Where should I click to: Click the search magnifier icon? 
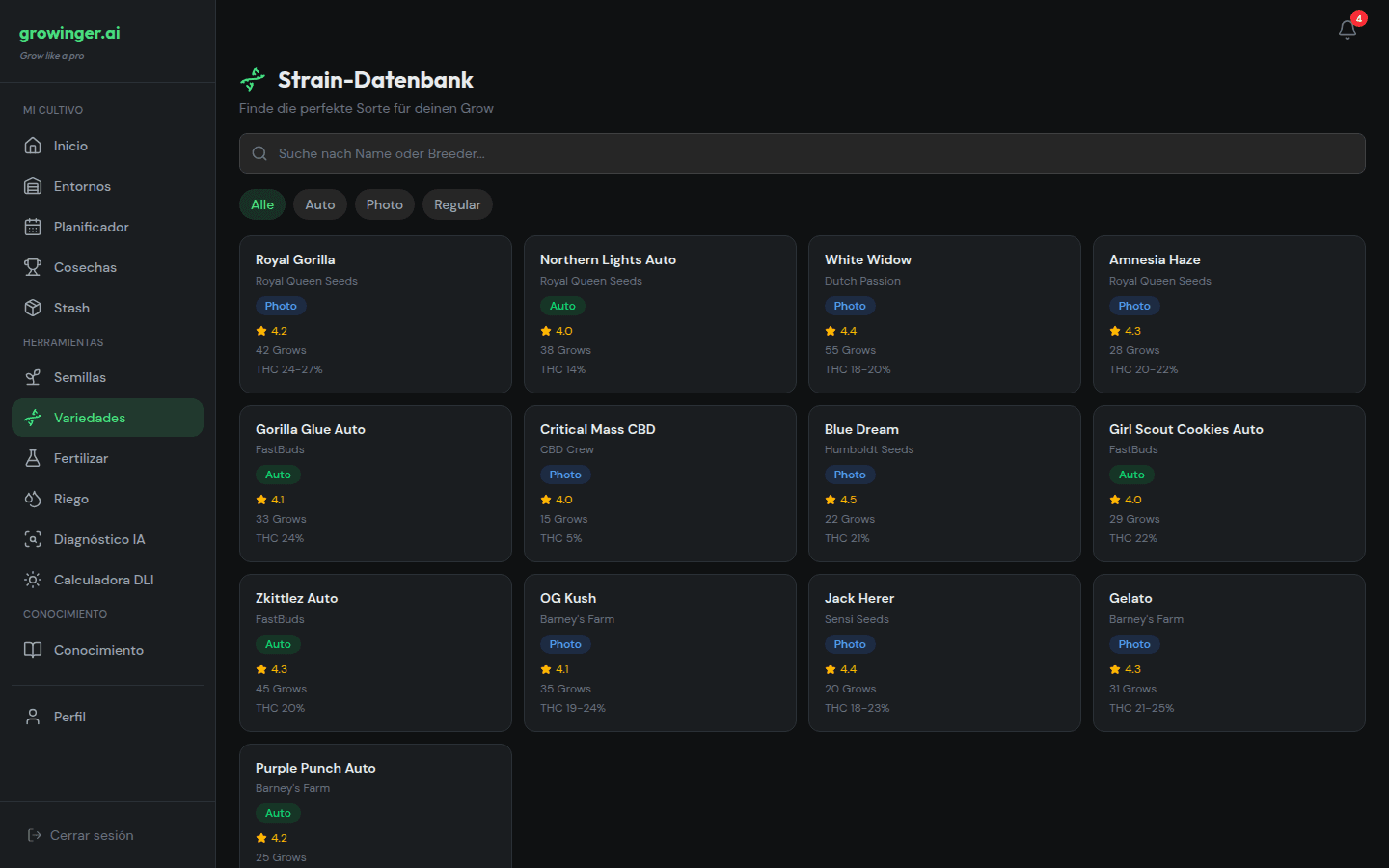[x=259, y=153]
